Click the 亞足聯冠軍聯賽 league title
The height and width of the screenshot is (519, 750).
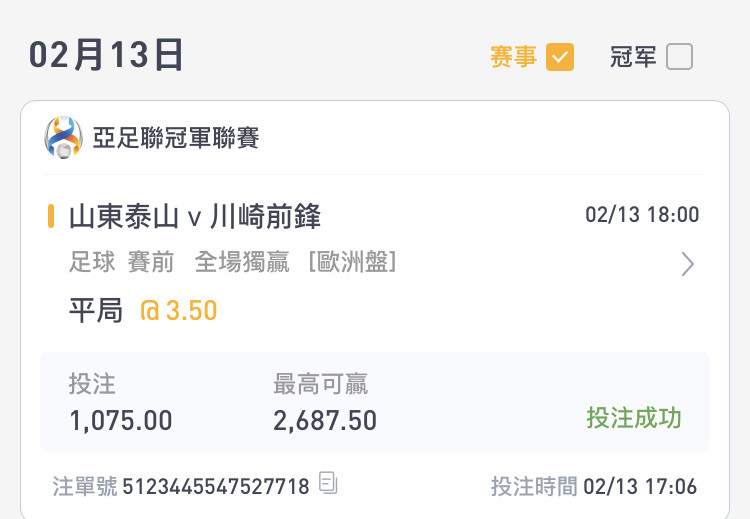(176, 138)
